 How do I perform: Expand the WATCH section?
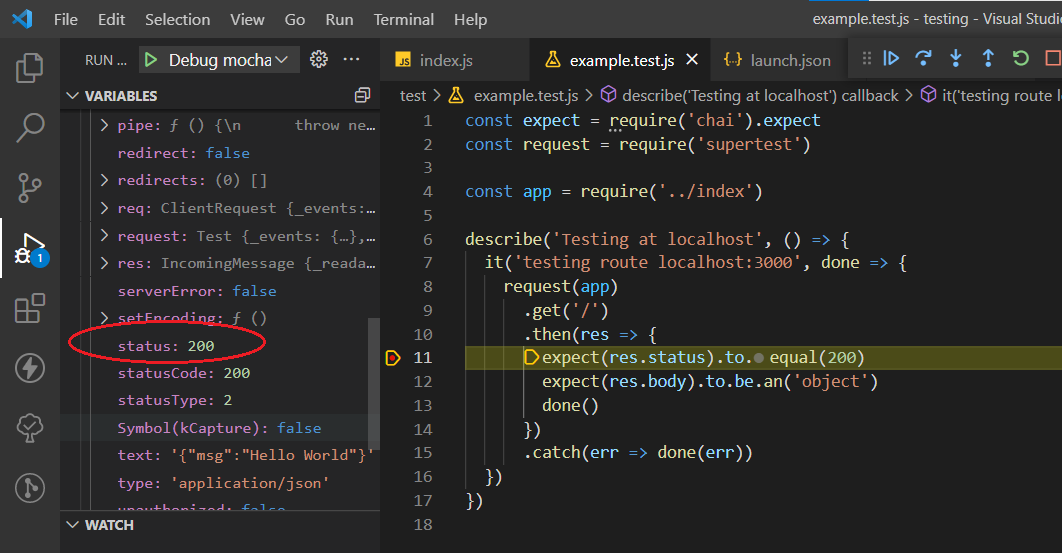click(x=109, y=525)
